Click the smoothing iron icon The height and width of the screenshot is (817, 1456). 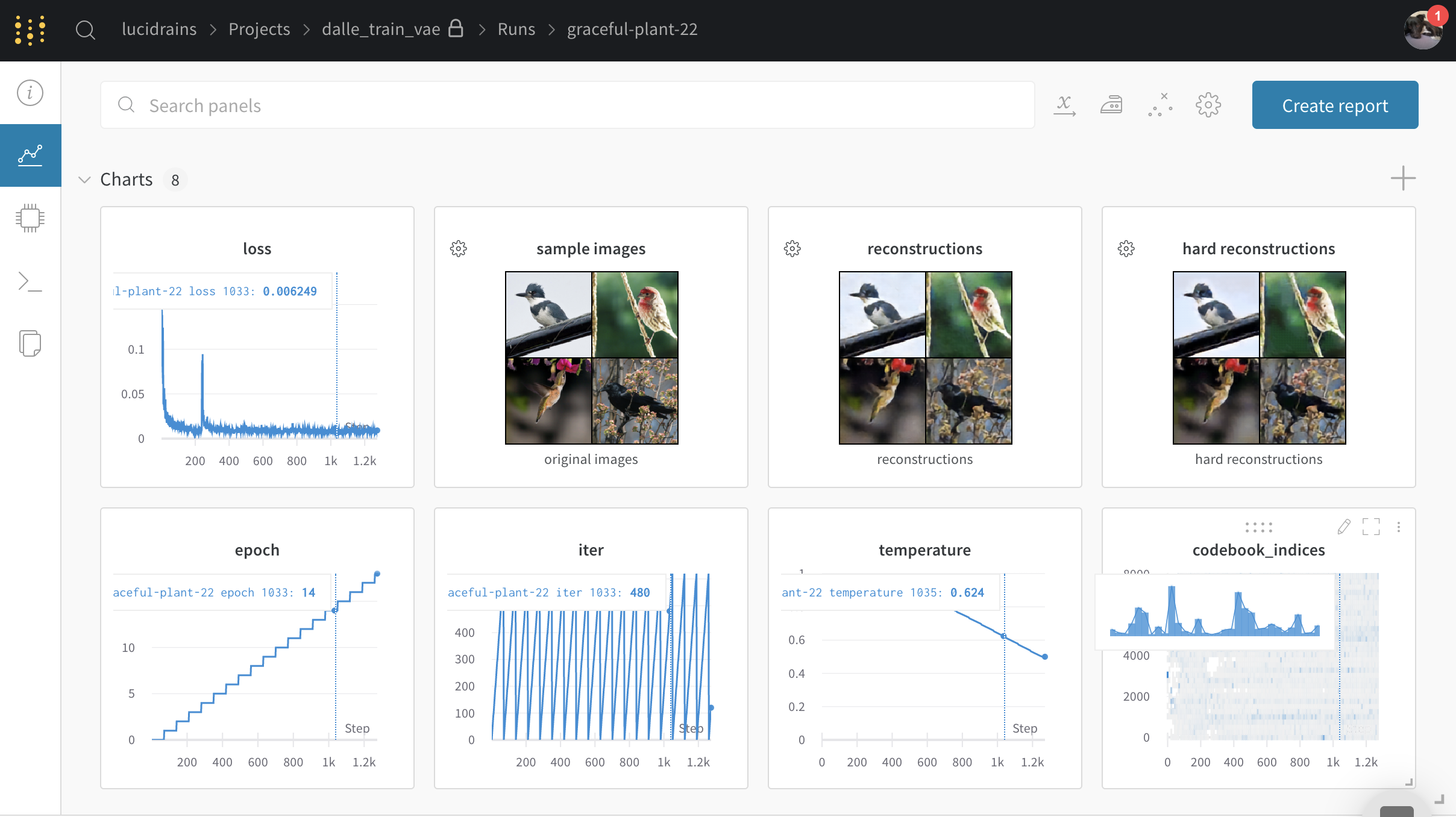tap(1111, 105)
